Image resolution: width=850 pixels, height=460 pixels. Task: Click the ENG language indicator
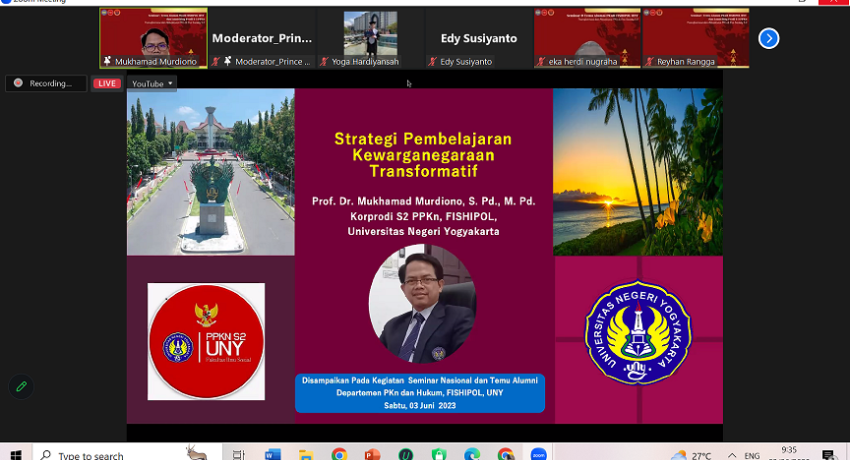[752, 456]
